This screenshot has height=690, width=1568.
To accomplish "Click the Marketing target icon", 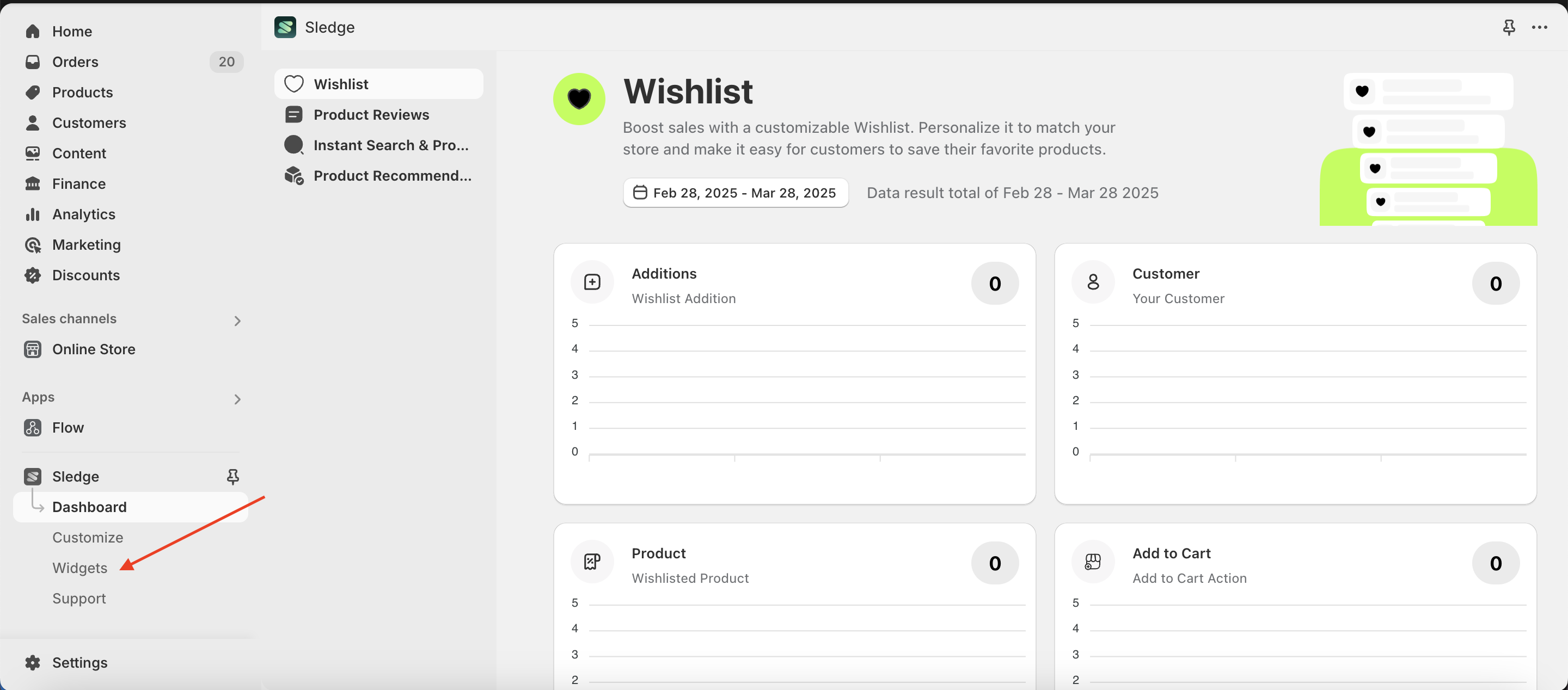I will click(x=33, y=245).
